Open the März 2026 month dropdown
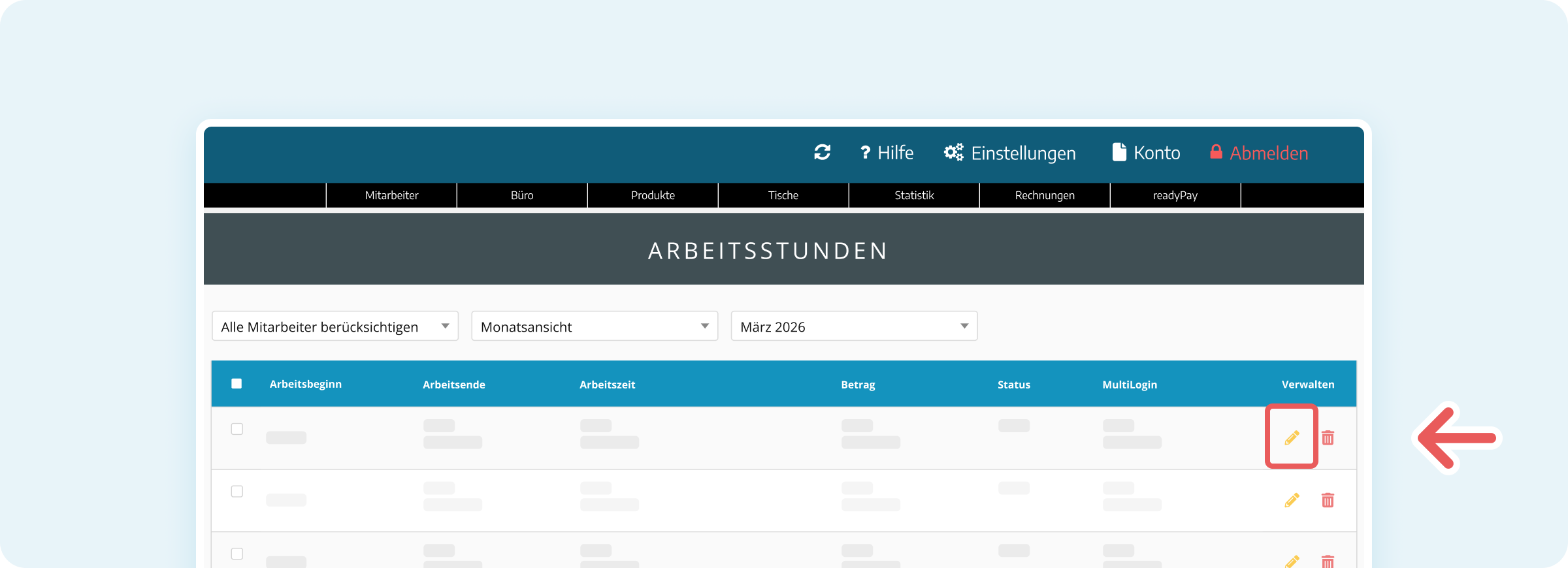 (x=854, y=326)
